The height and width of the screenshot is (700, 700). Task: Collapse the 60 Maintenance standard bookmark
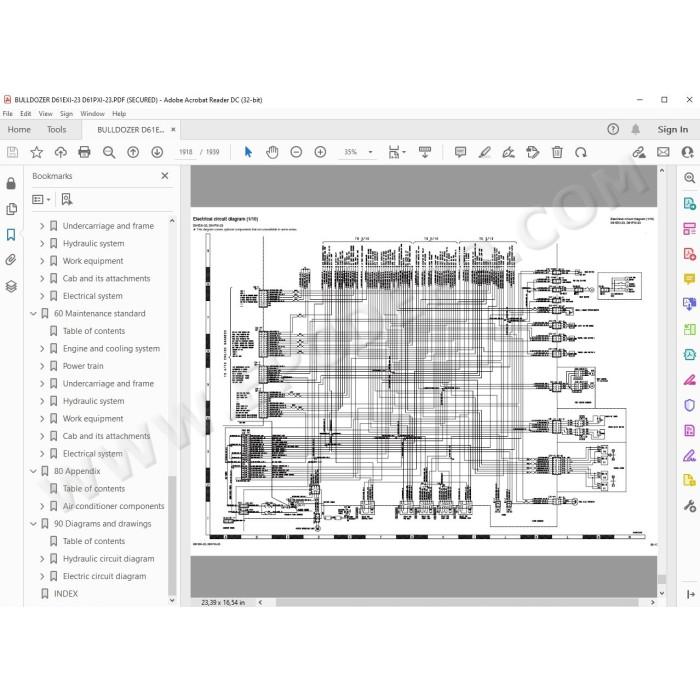pos(33,313)
